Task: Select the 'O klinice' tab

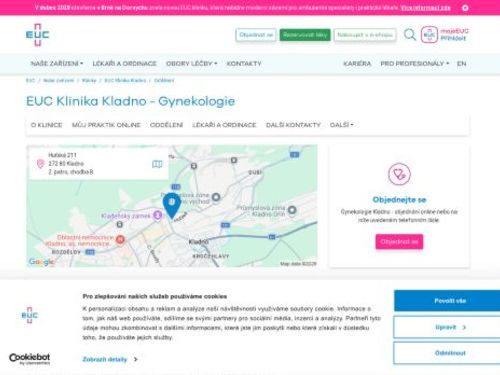Action: 46,125
